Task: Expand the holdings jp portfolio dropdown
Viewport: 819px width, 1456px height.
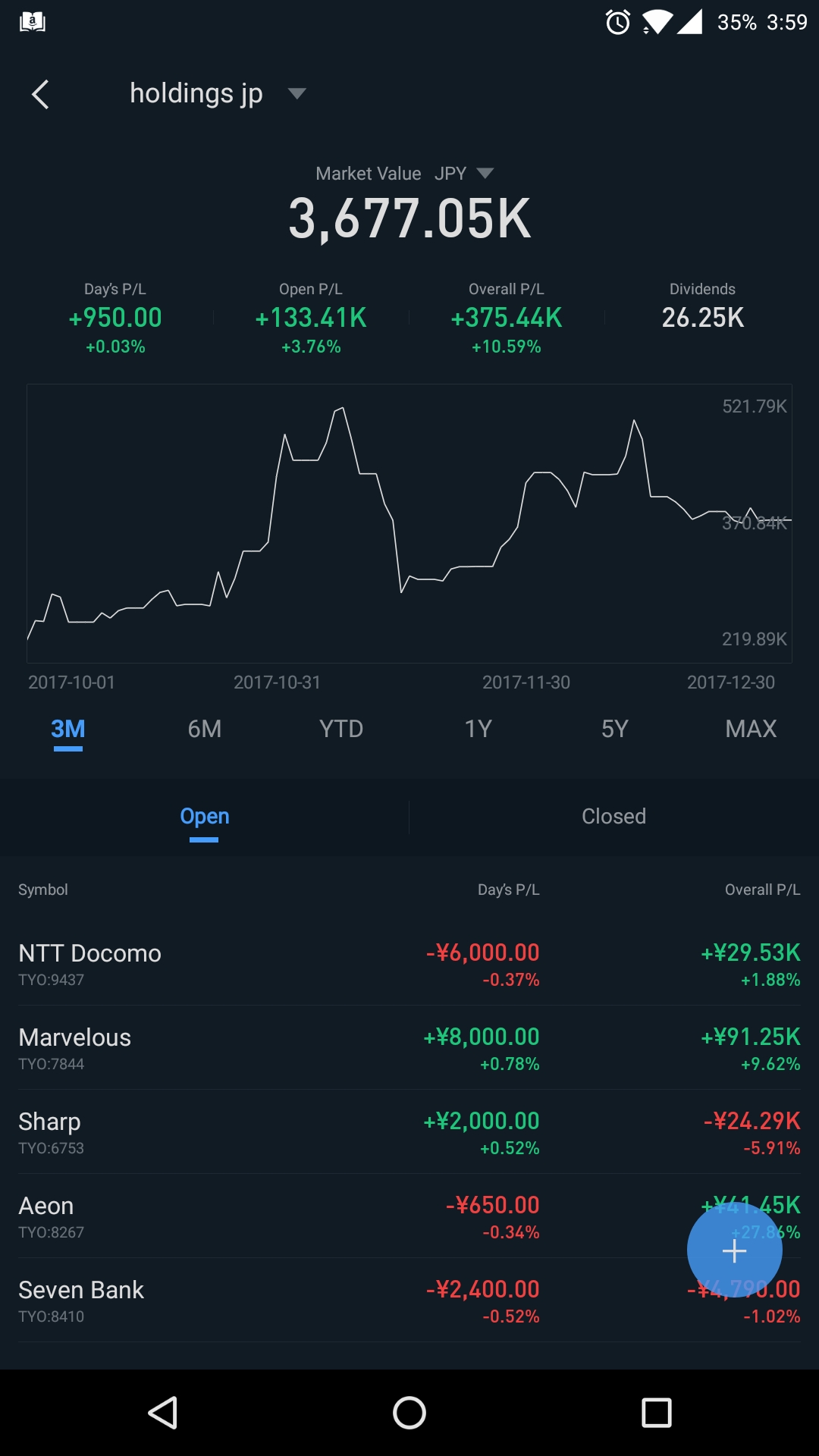Action: 297,93
